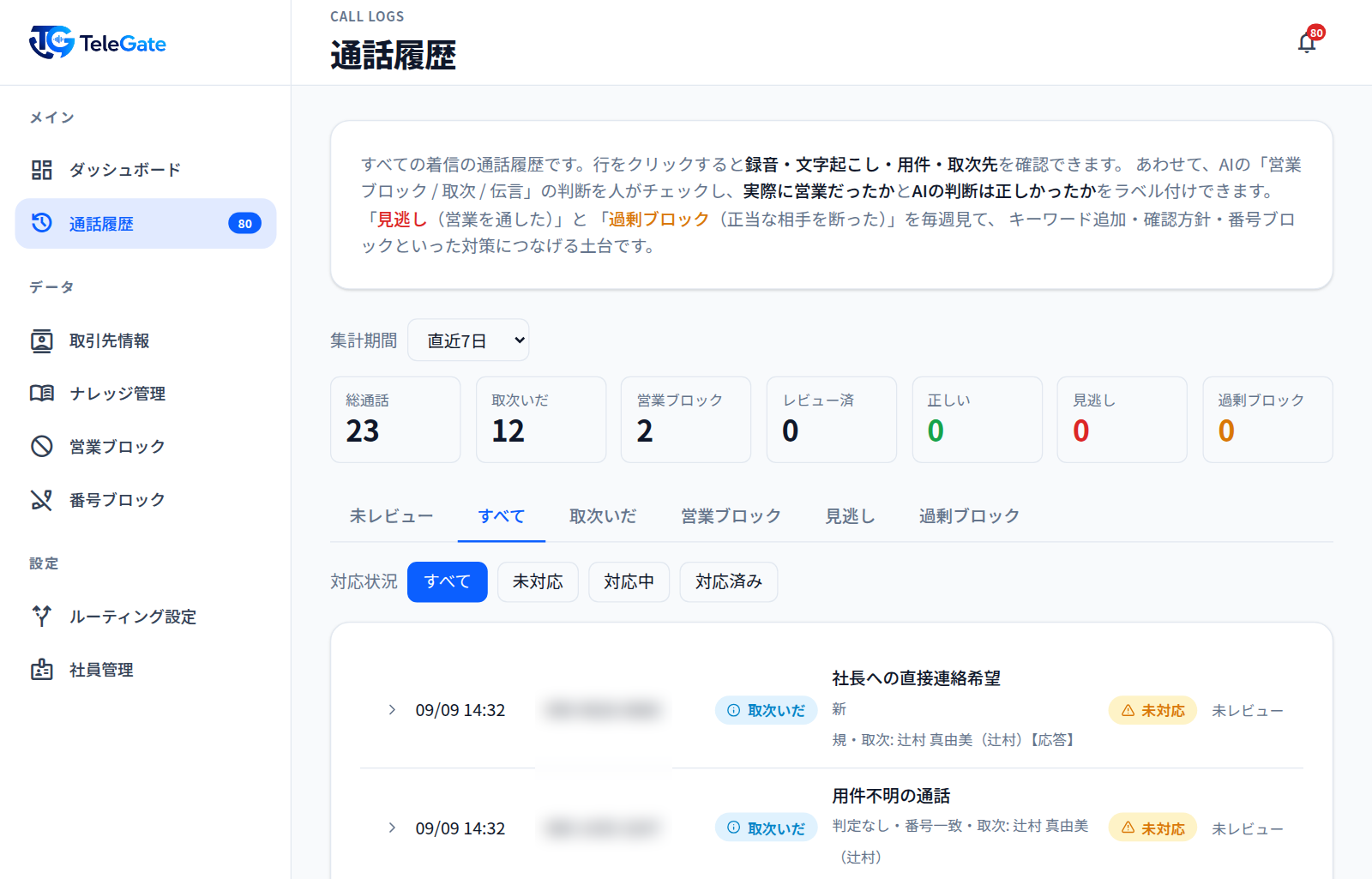
Task: Click 未レビュー label on 用件不明の通話 row
Action: coord(1248,829)
